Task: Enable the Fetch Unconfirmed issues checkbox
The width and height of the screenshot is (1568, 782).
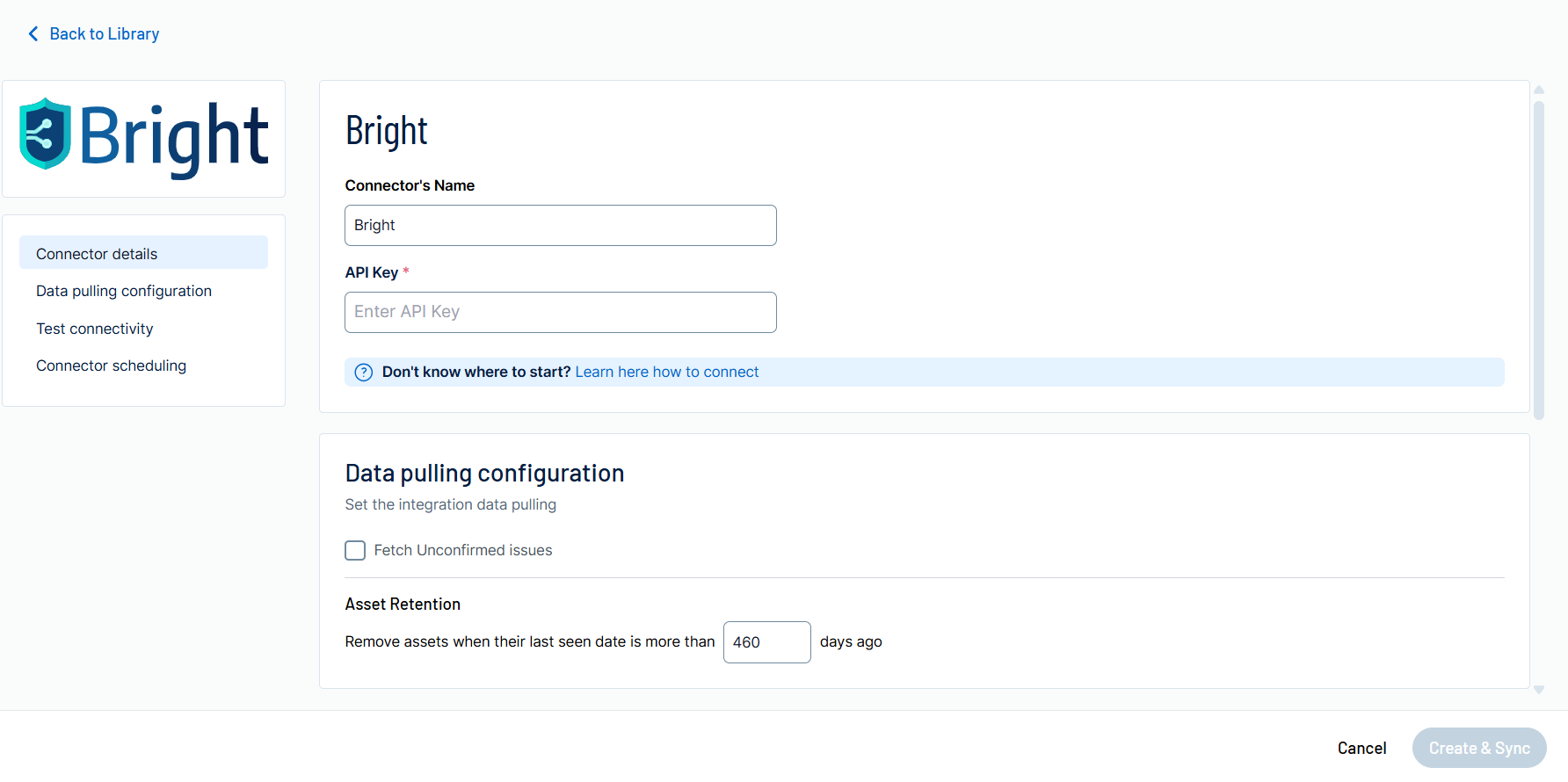Action: tap(355, 551)
